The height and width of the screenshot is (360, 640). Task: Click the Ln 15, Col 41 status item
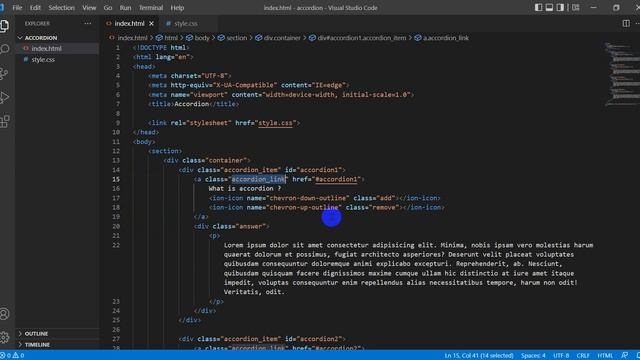point(479,356)
